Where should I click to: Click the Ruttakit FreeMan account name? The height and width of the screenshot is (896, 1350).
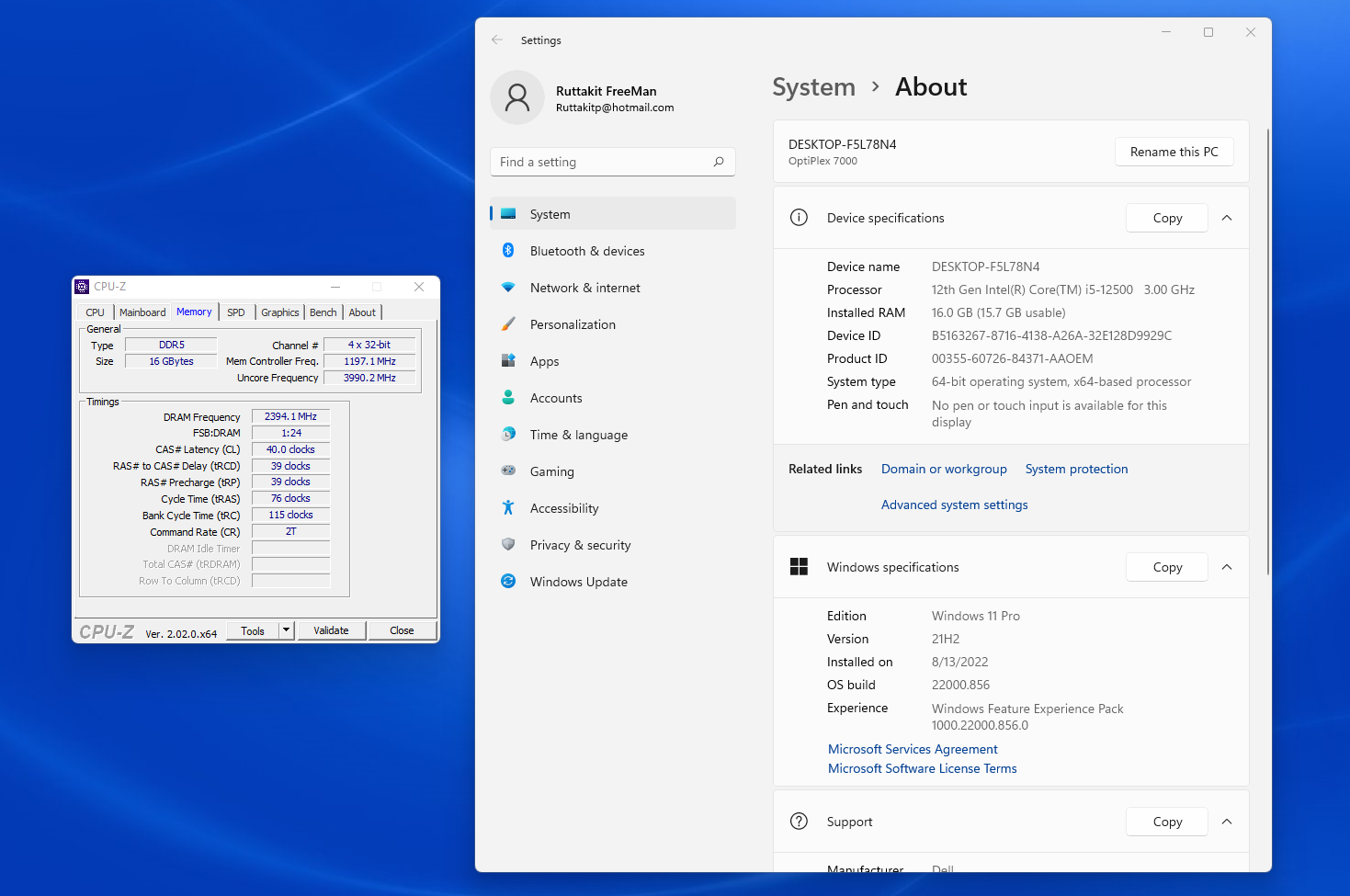[x=606, y=91]
